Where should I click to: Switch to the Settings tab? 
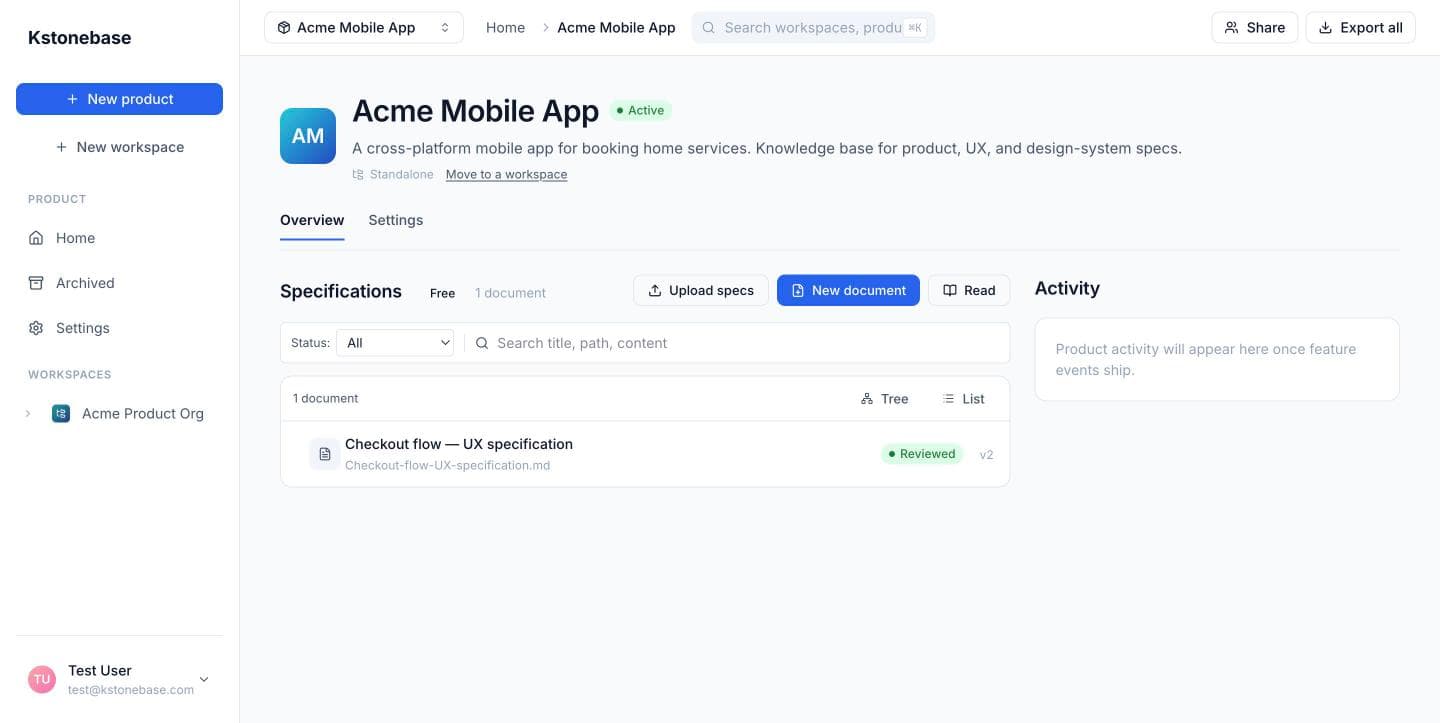click(x=396, y=220)
